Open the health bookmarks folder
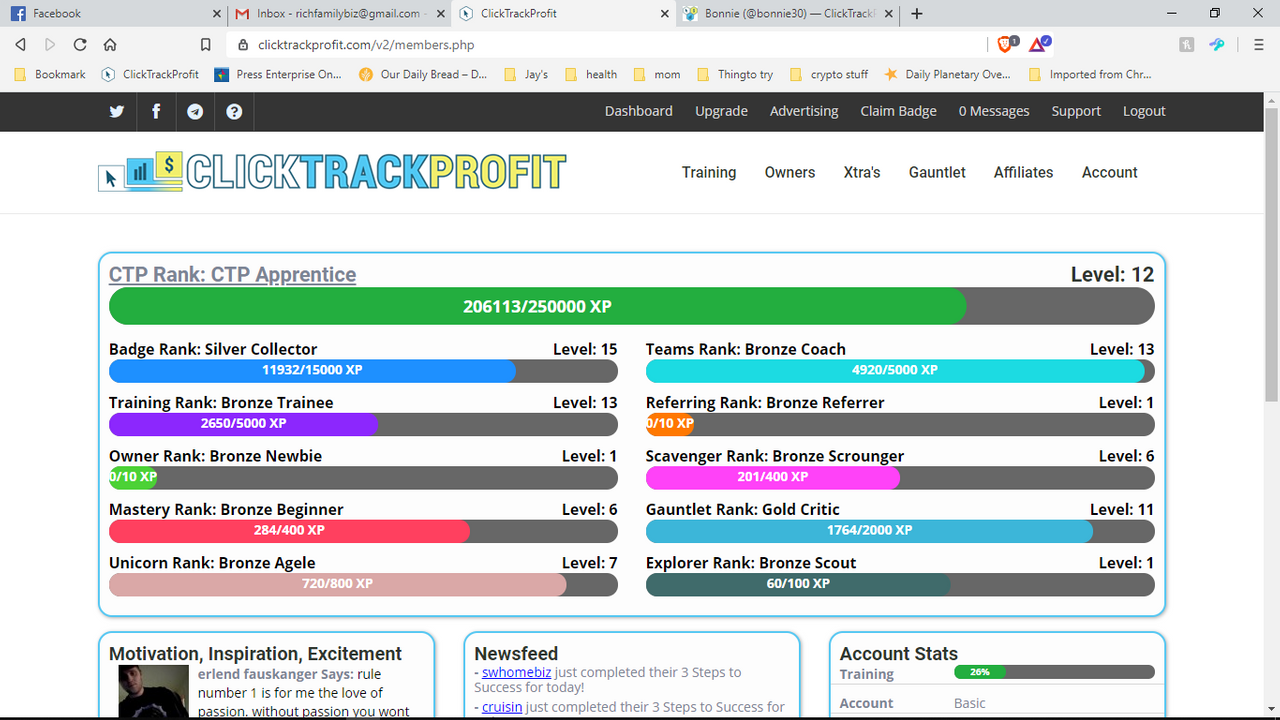 591,74
